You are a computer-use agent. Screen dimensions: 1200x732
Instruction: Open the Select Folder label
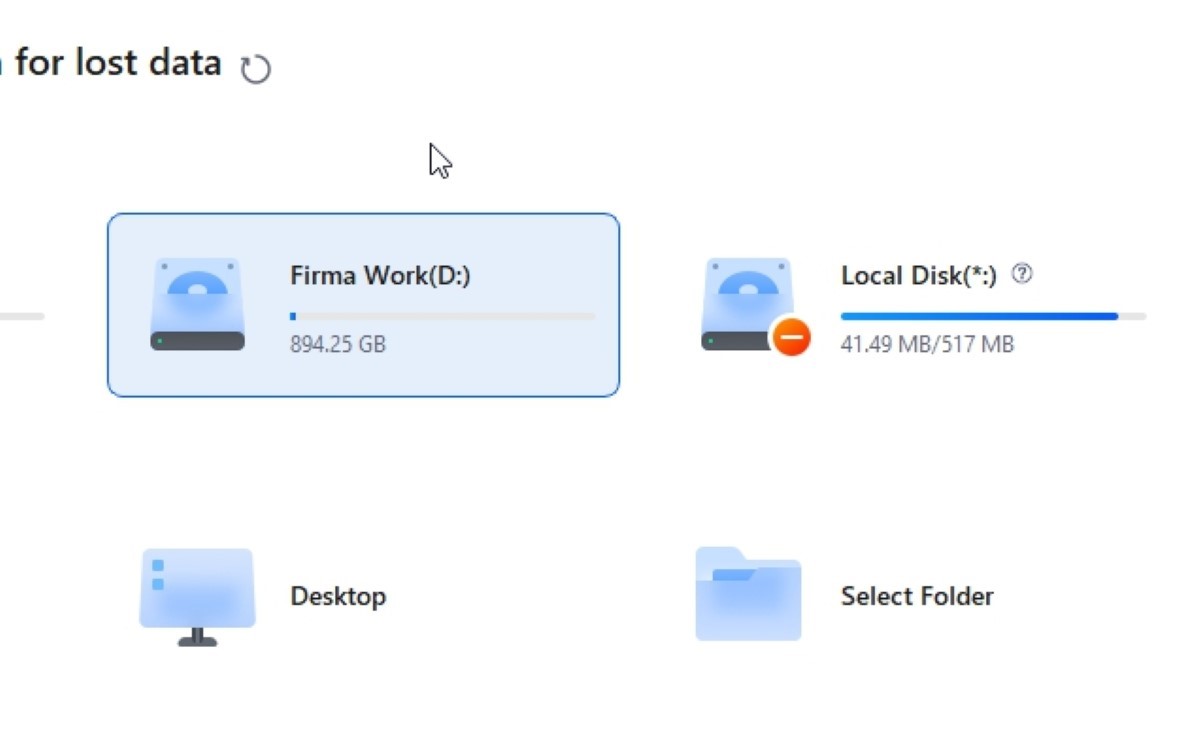click(x=917, y=596)
